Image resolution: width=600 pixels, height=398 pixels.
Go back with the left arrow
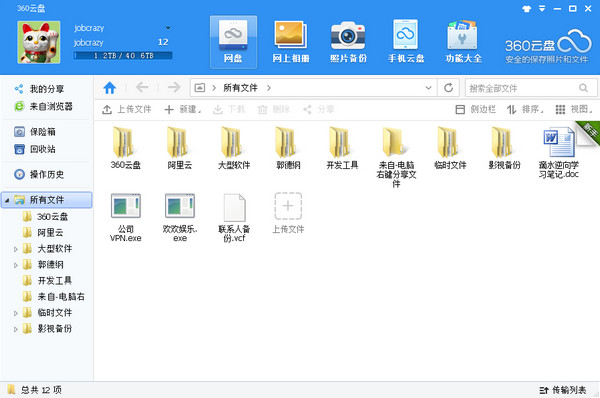click(142, 88)
